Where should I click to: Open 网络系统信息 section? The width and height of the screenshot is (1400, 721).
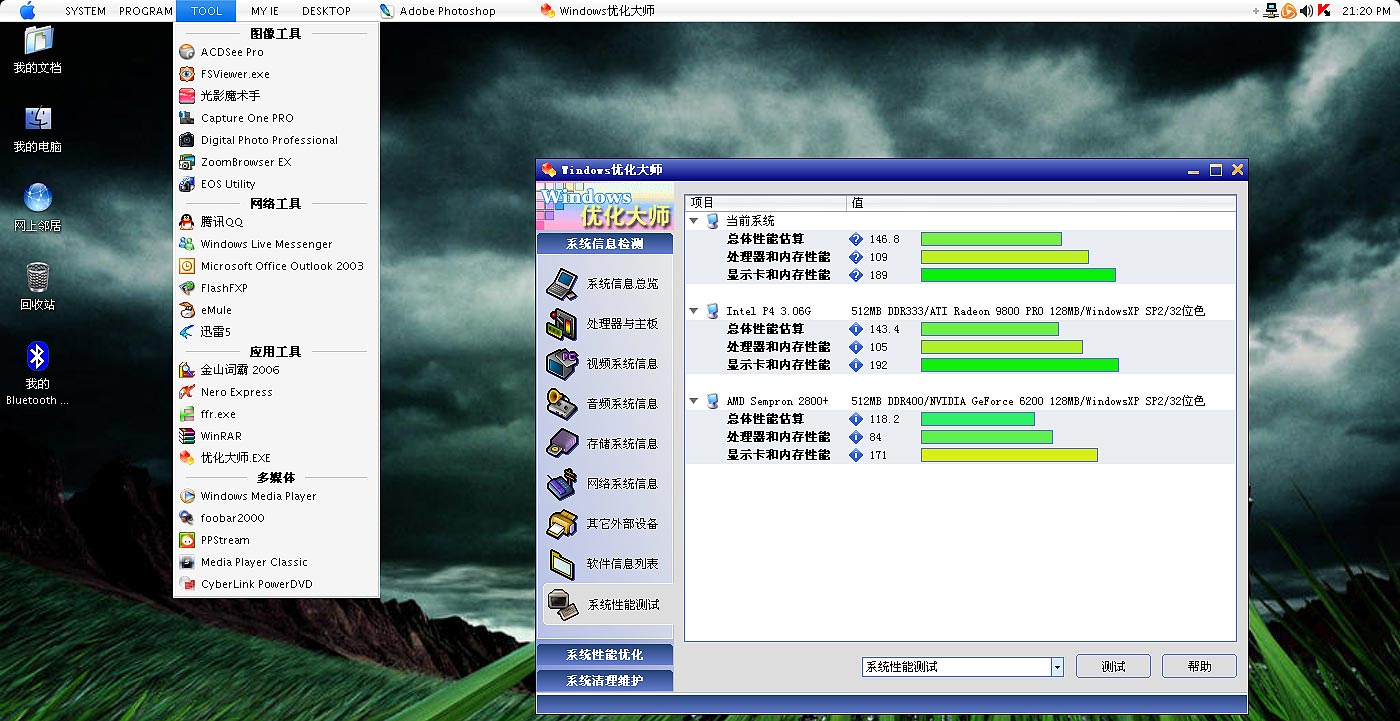pyautogui.click(x=604, y=484)
